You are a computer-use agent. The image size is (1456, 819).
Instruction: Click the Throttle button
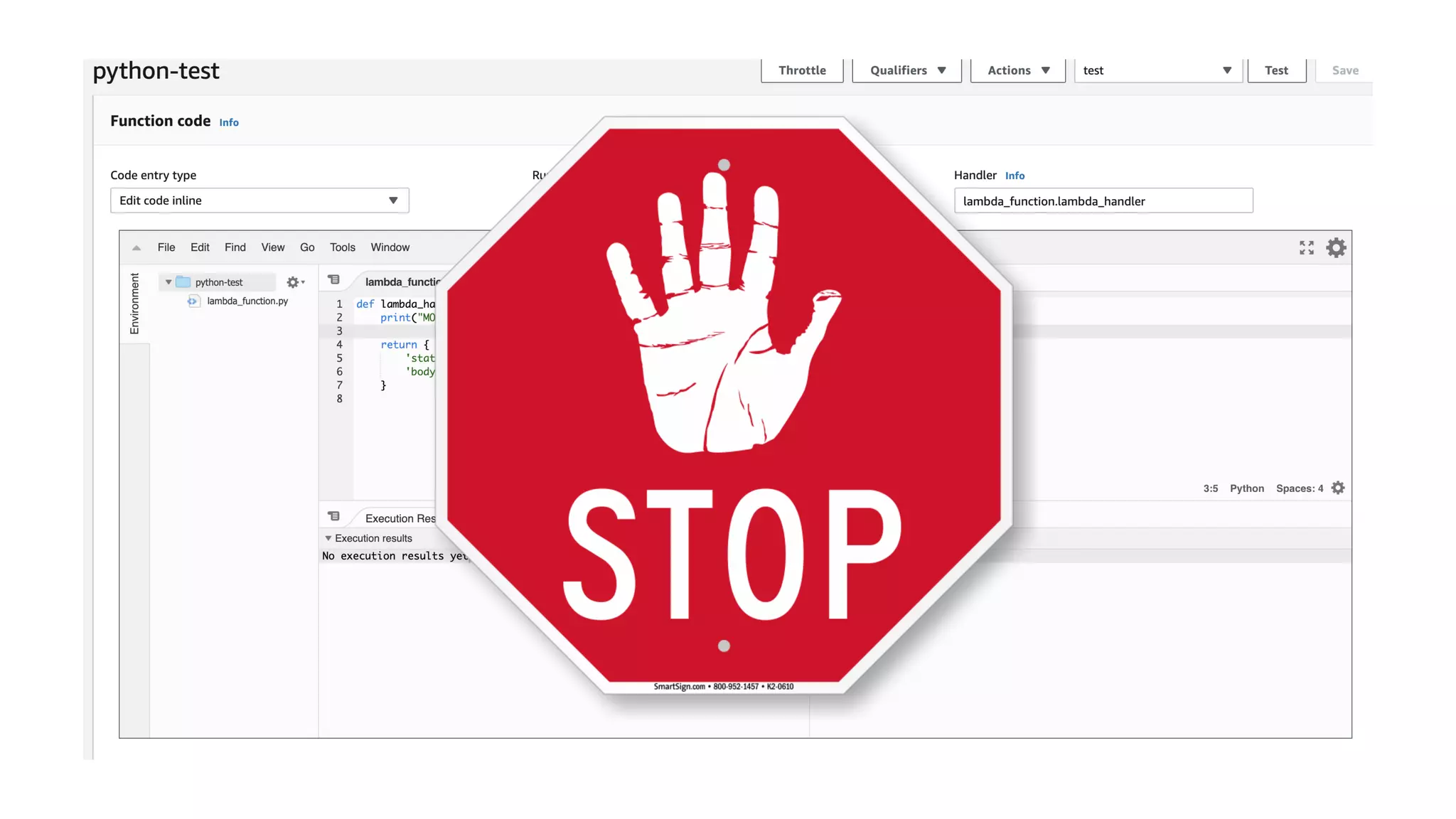click(802, 70)
